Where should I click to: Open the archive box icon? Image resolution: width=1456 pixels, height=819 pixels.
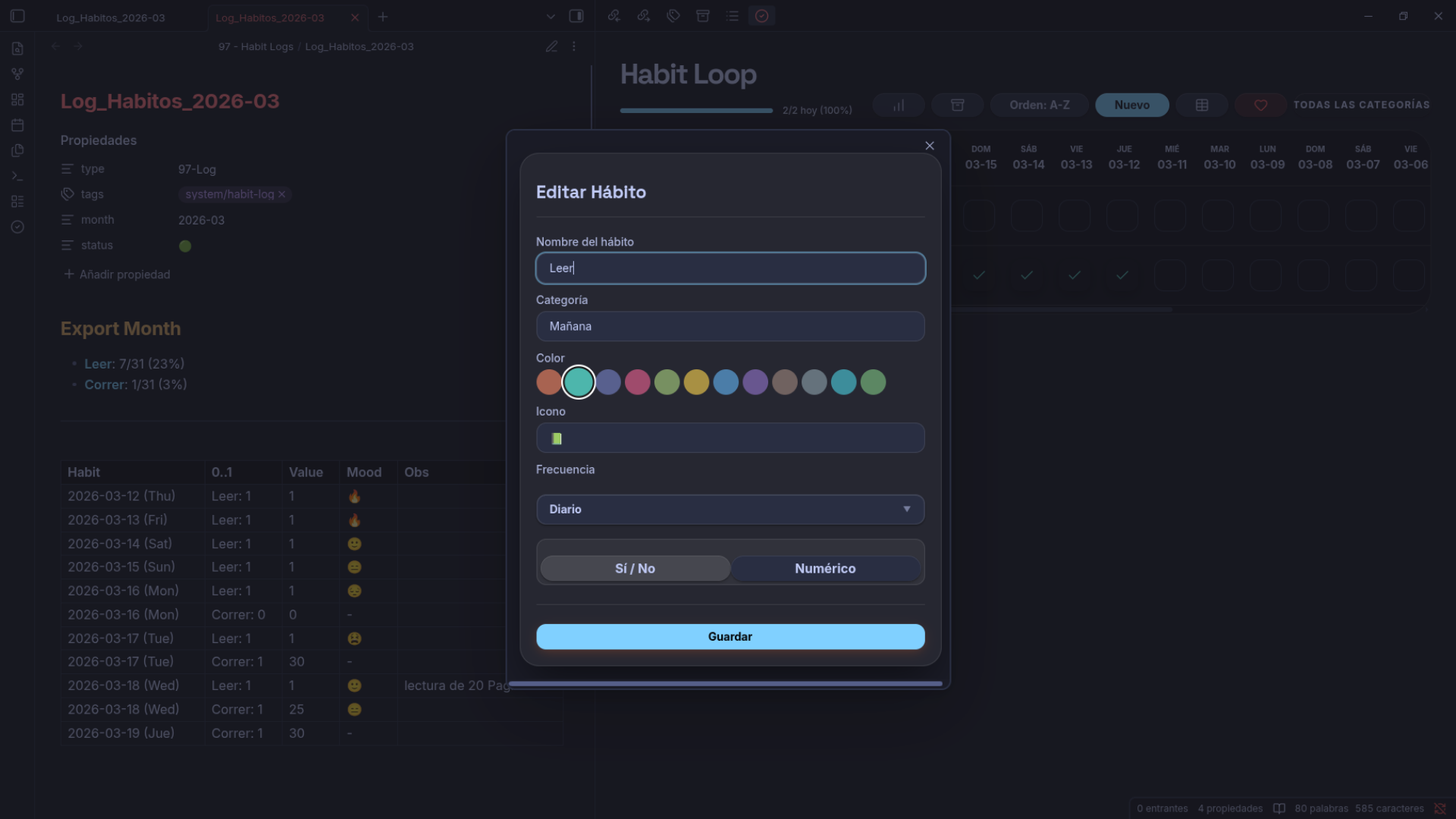click(x=957, y=105)
